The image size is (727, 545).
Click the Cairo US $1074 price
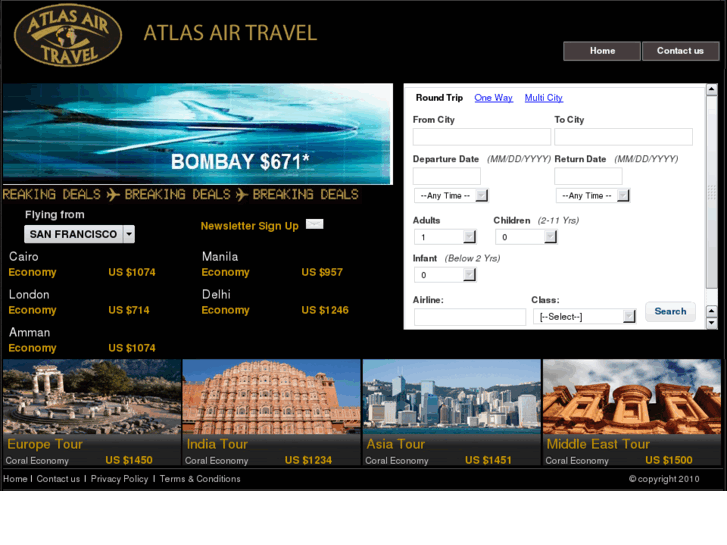(x=132, y=272)
